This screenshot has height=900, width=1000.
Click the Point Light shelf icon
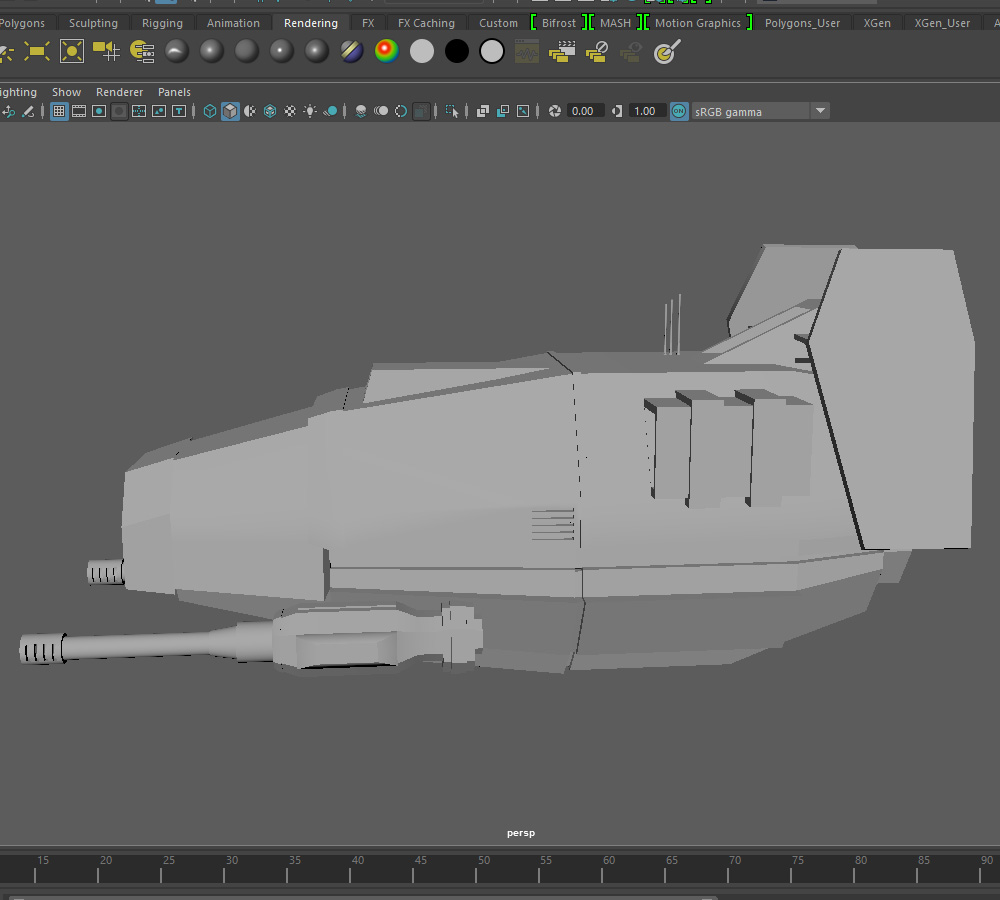(71, 51)
